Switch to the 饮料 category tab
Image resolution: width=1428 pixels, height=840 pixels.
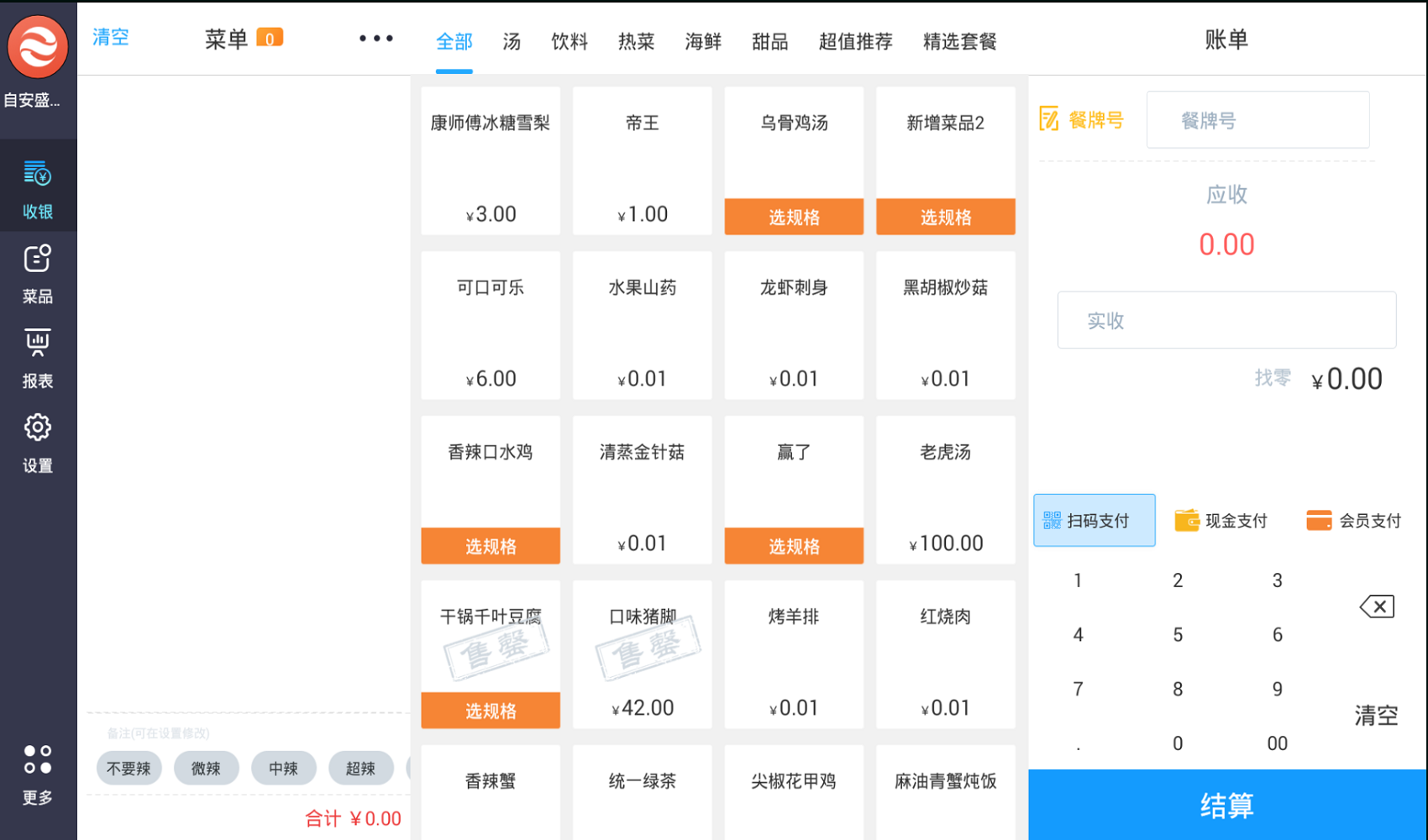tap(570, 41)
